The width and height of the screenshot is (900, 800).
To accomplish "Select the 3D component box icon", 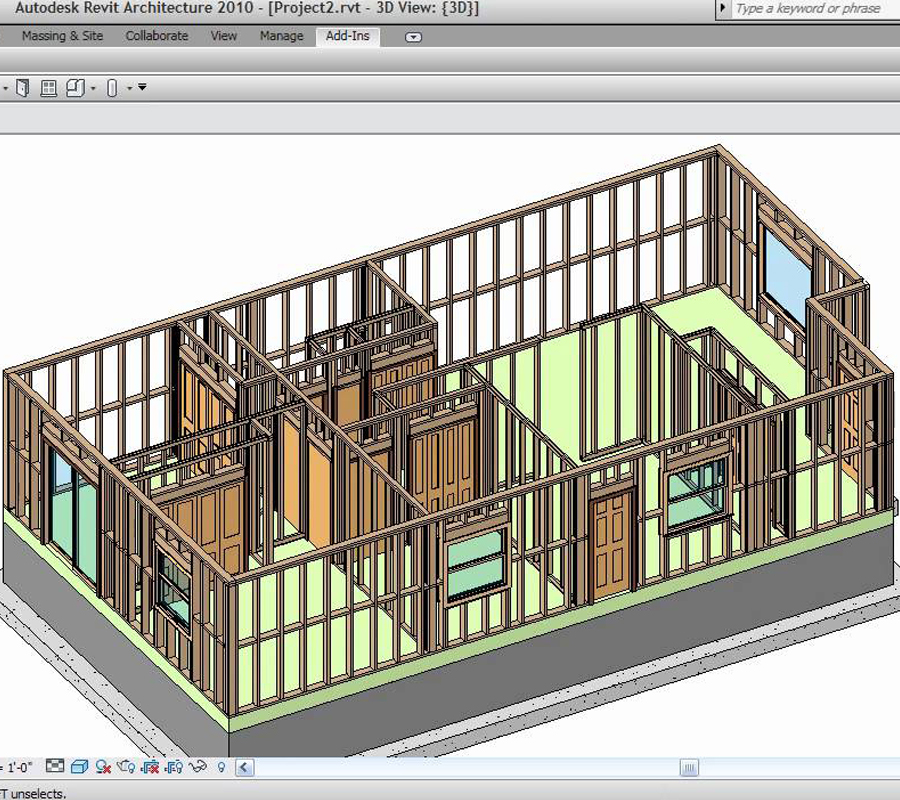I will tap(75, 88).
